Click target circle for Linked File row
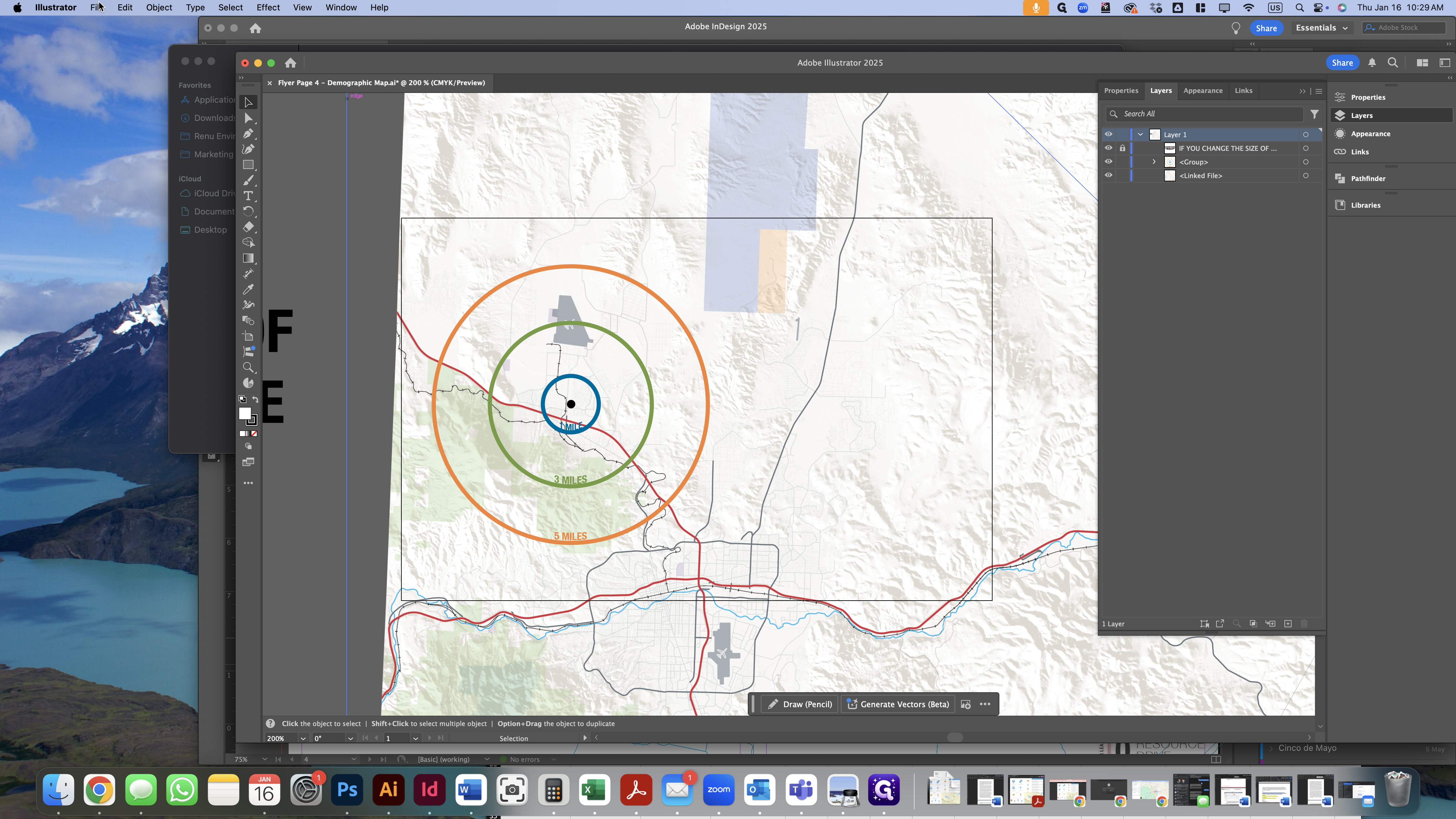This screenshot has height=819, width=1456. (x=1306, y=175)
